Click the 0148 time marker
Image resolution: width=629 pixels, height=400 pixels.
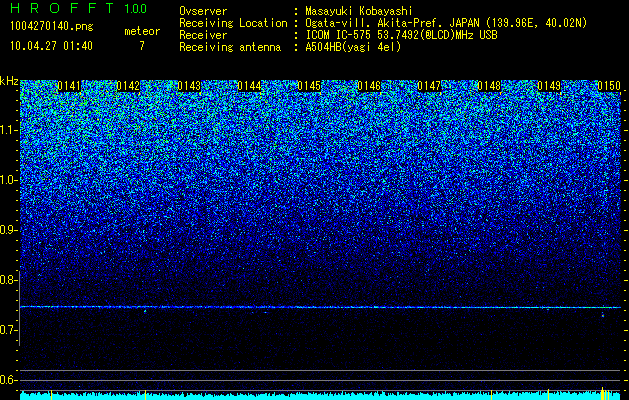click(x=489, y=86)
